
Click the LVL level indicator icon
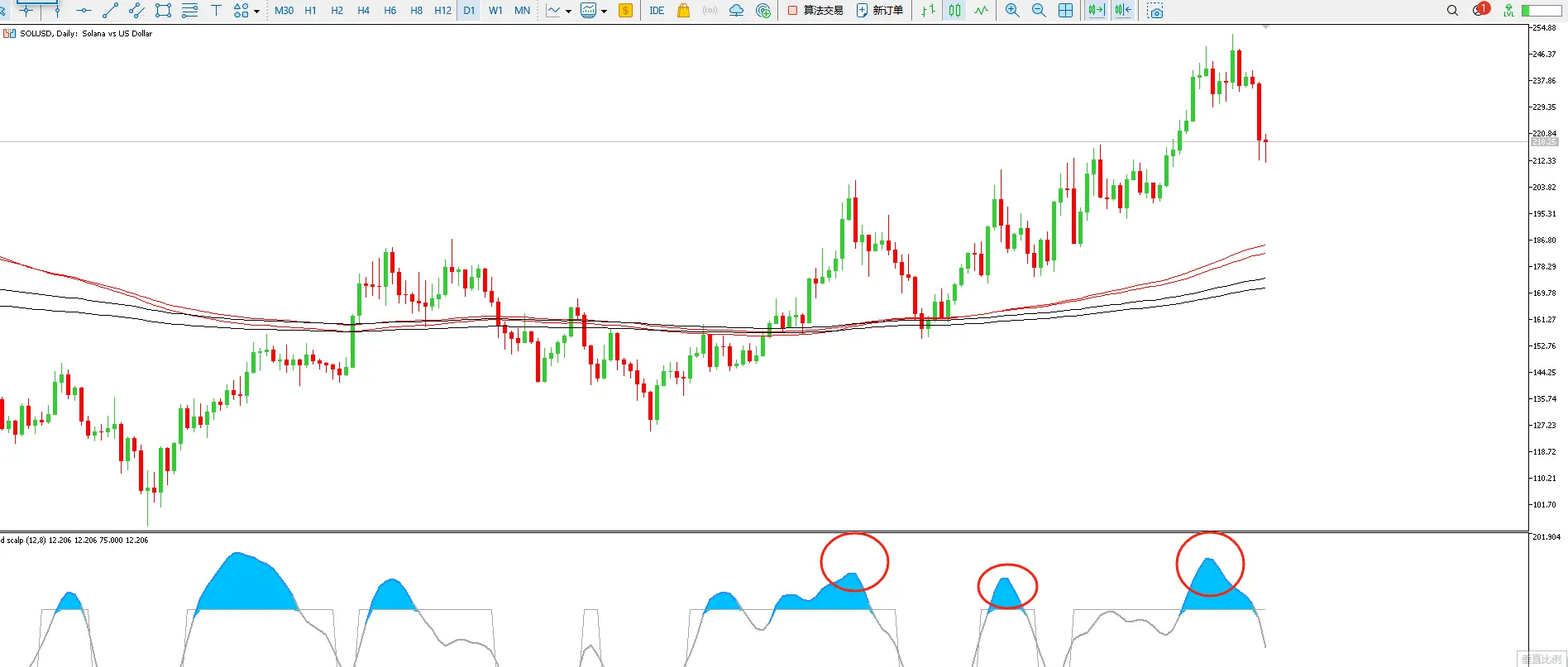[1509, 11]
